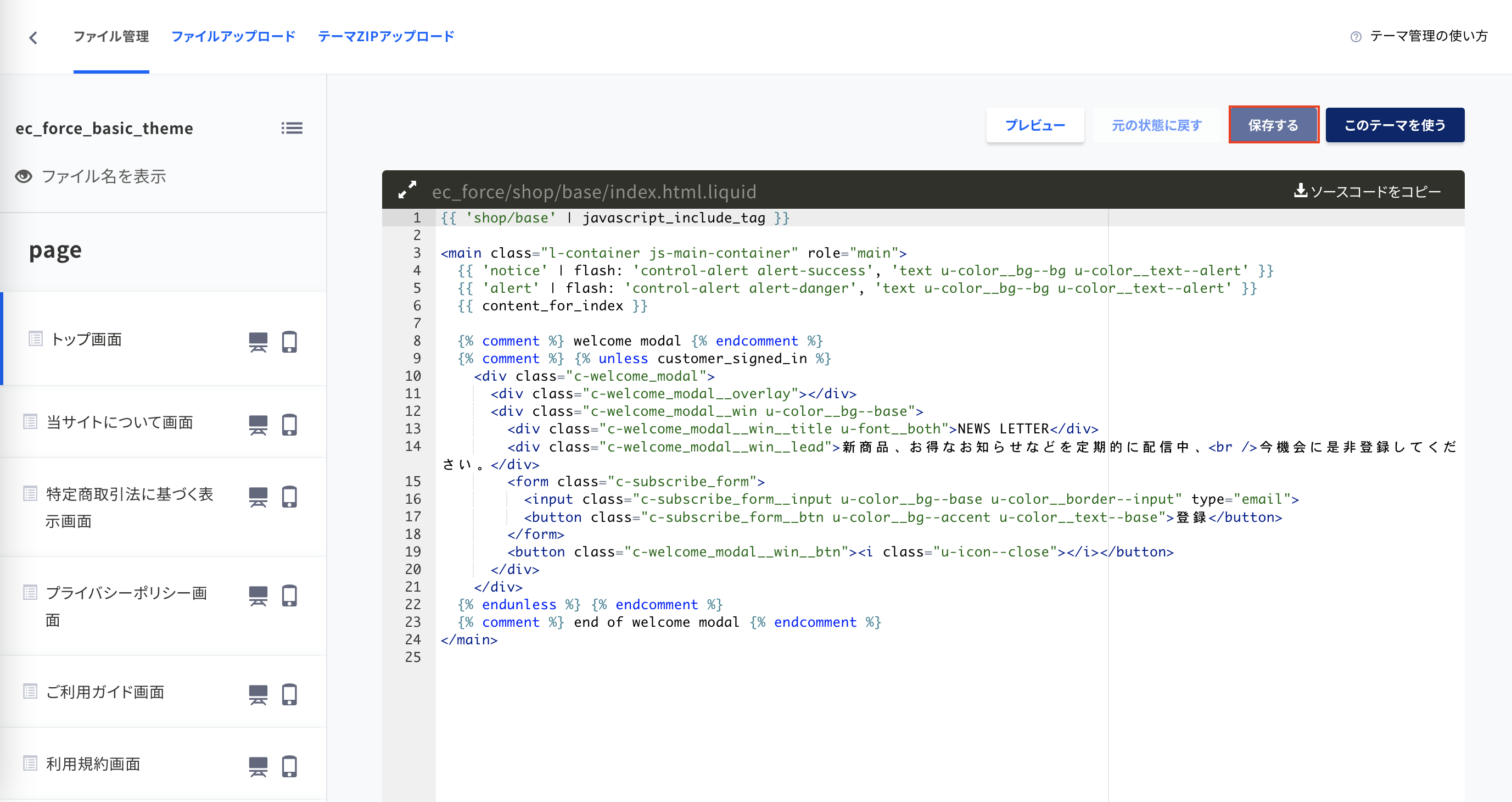Click the help question mark icon
1512x802 pixels.
(x=1356, y=36)
